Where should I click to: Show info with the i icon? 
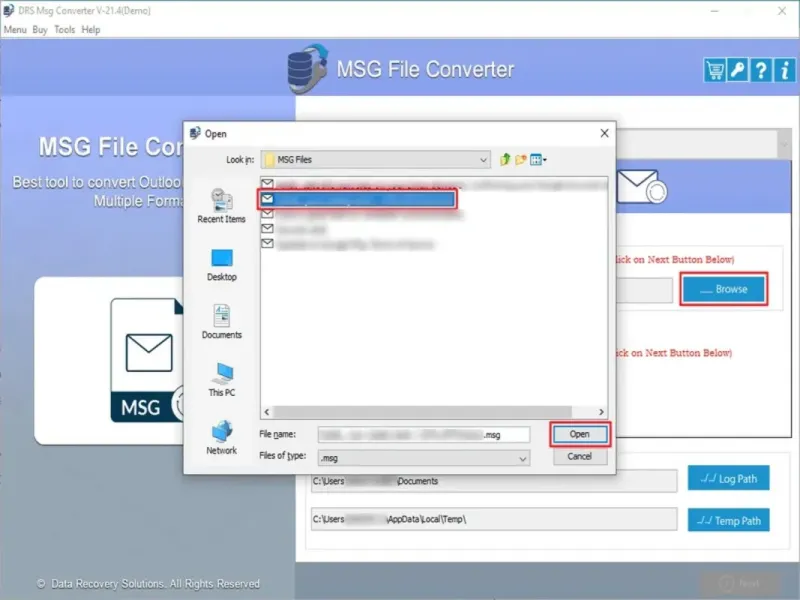point(784,70)
